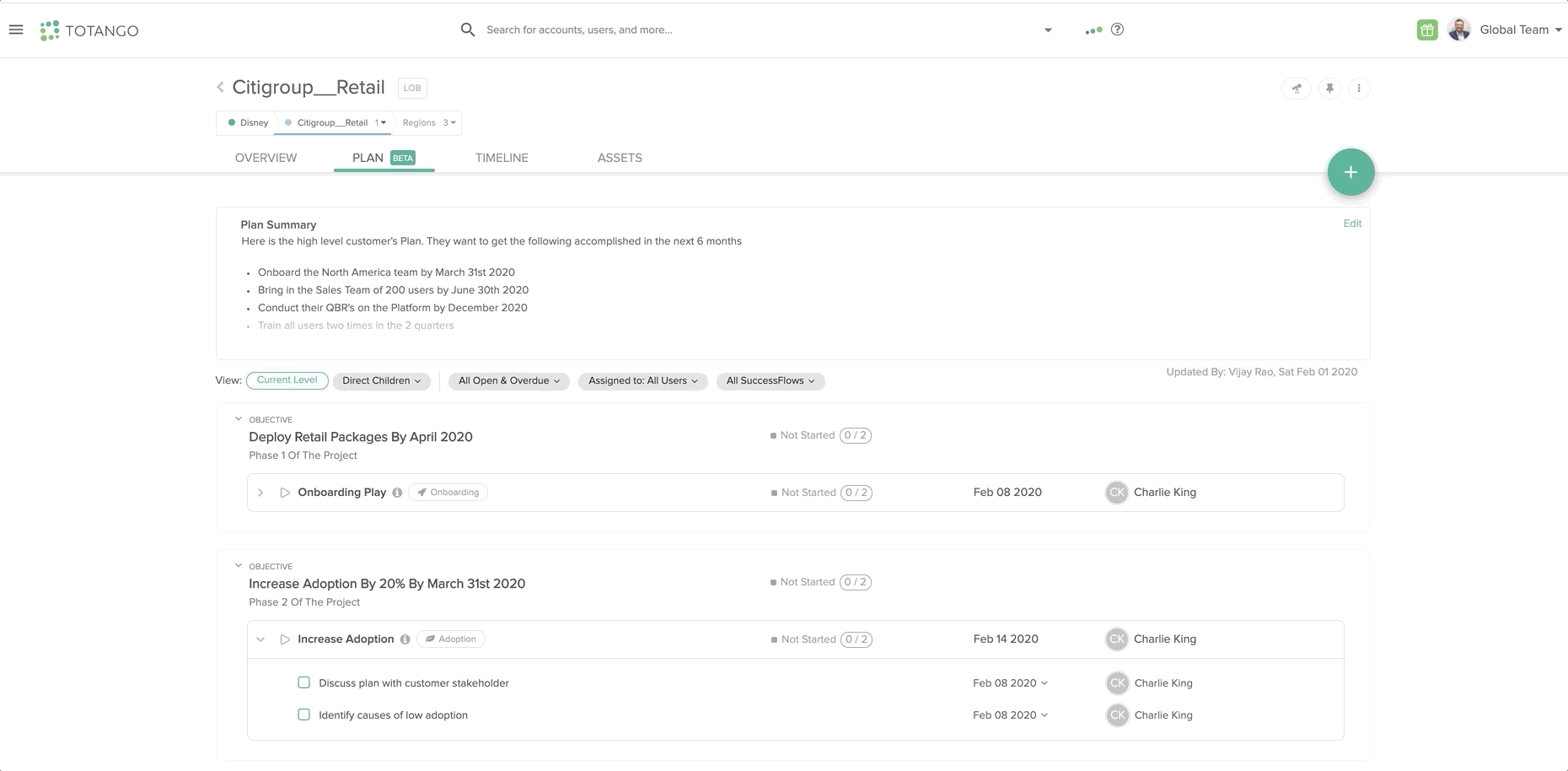Screen dimensions: 1568x771
Task: Open the Regions 3 dropdown
Action: [x=429, y=123]
